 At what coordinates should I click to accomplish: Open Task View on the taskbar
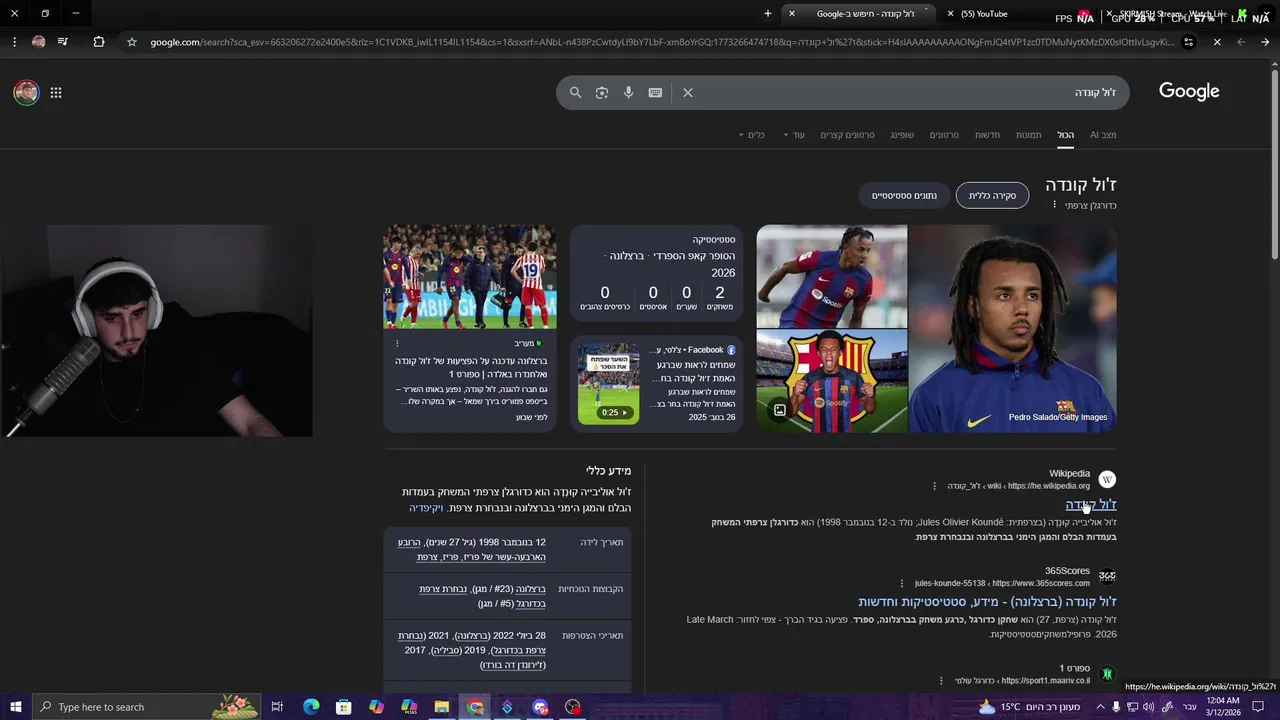[x=278, y=707]
